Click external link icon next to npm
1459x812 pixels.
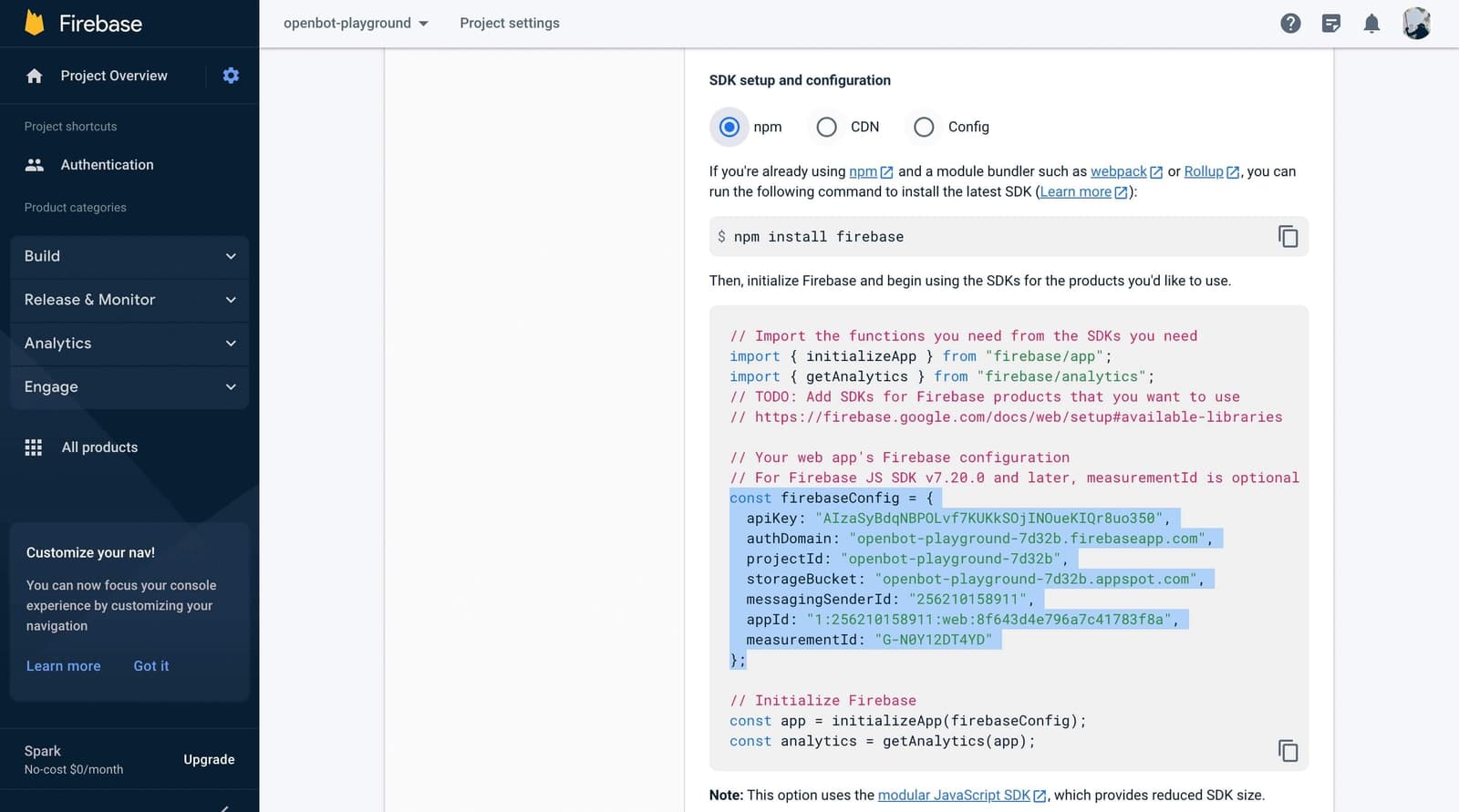[x=886, y=172]
